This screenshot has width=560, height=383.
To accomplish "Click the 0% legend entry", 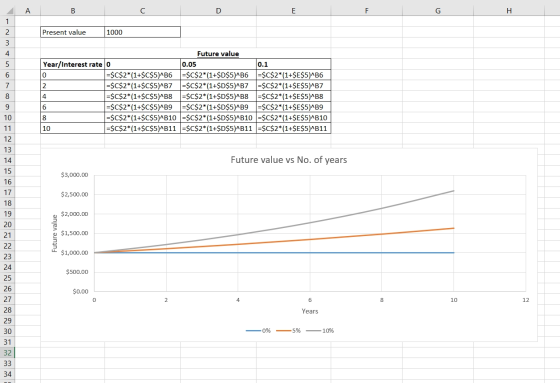I will 258,330.
